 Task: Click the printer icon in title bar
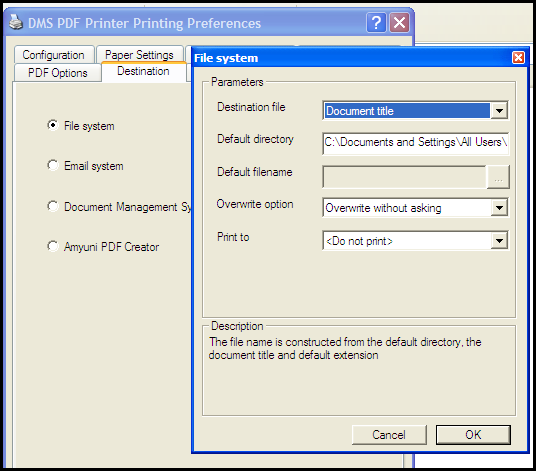(x=16, y=23)
